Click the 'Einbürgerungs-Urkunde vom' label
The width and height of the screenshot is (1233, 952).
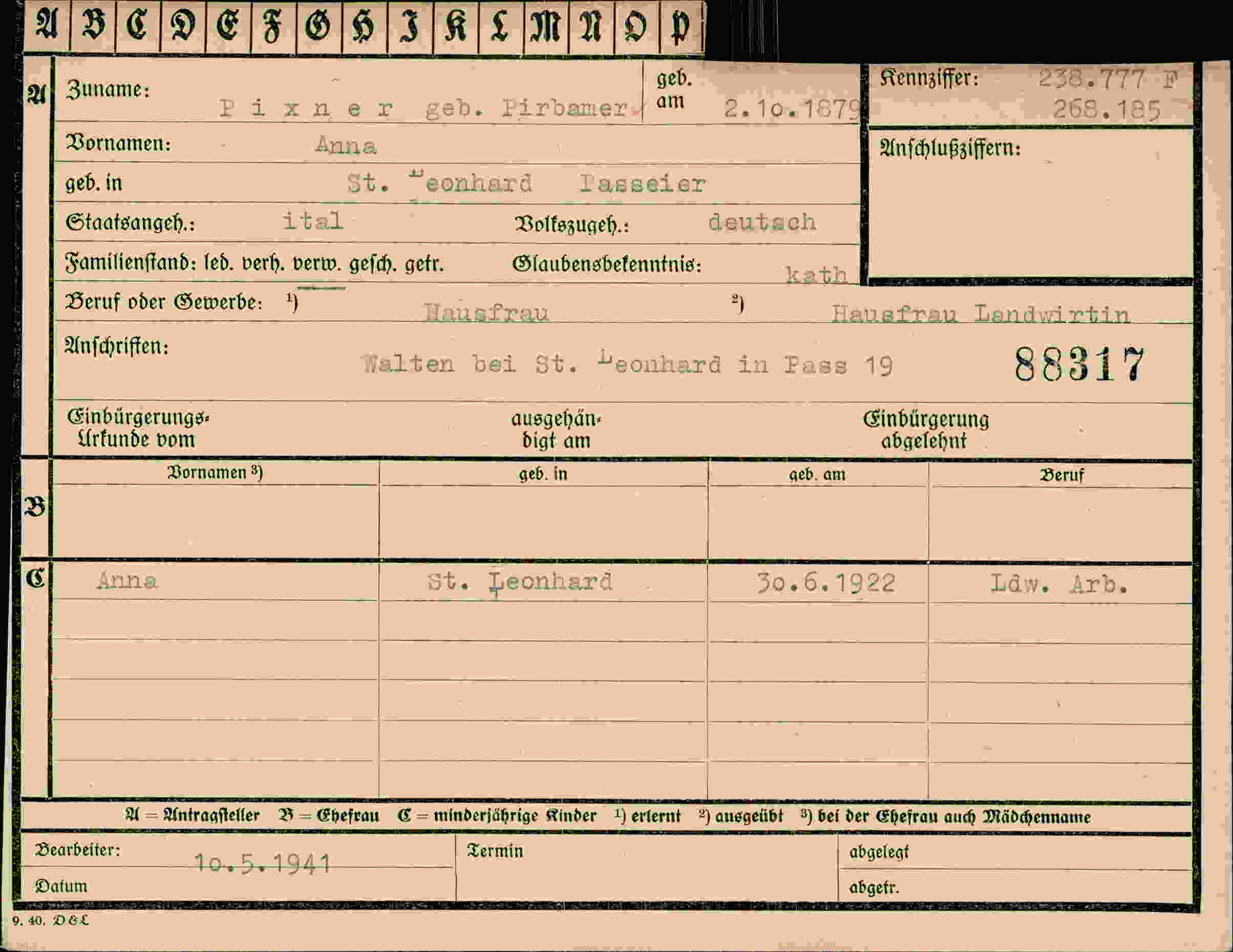tap(138, 429)
